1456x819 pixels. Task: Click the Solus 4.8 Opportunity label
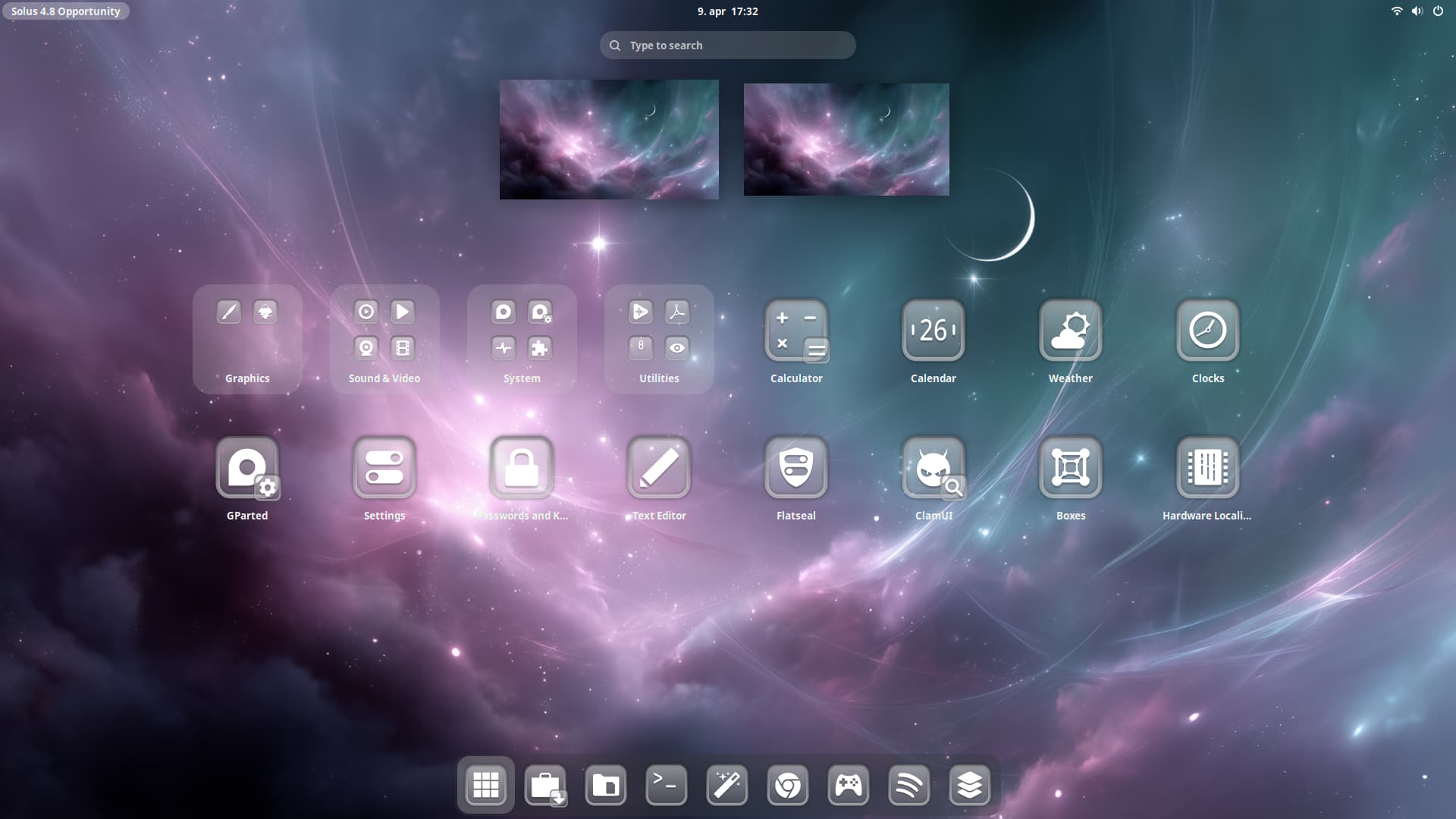[x=66, y=11]
